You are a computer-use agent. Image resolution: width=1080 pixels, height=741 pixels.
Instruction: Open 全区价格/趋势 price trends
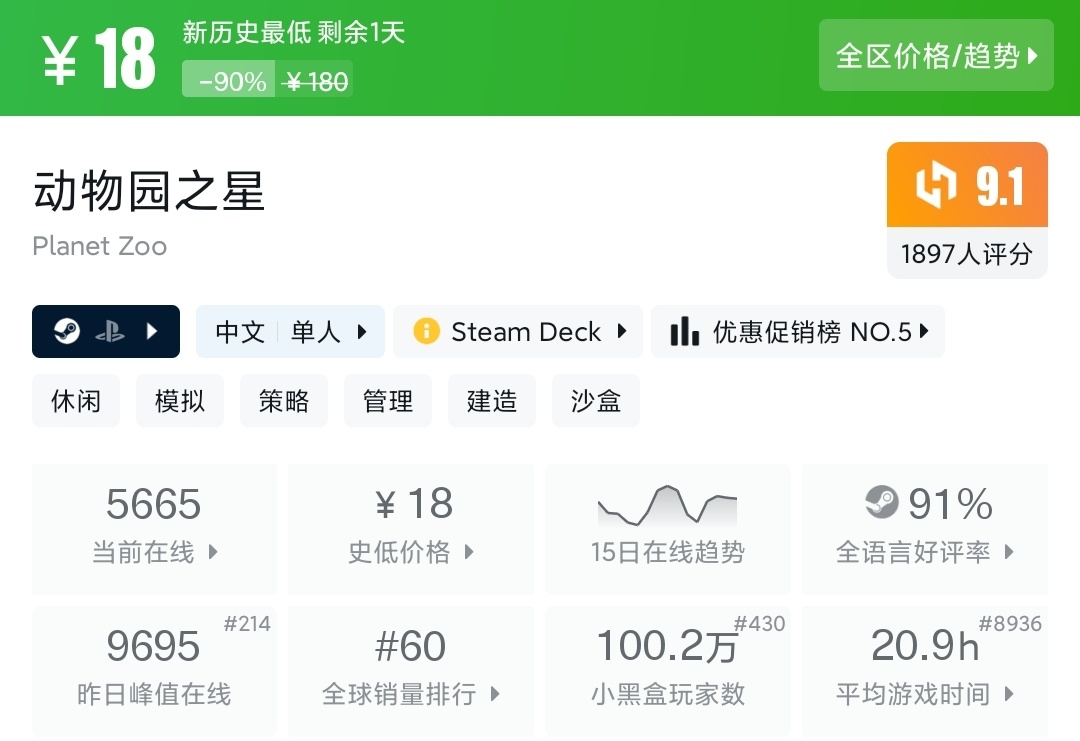(936, 56)
